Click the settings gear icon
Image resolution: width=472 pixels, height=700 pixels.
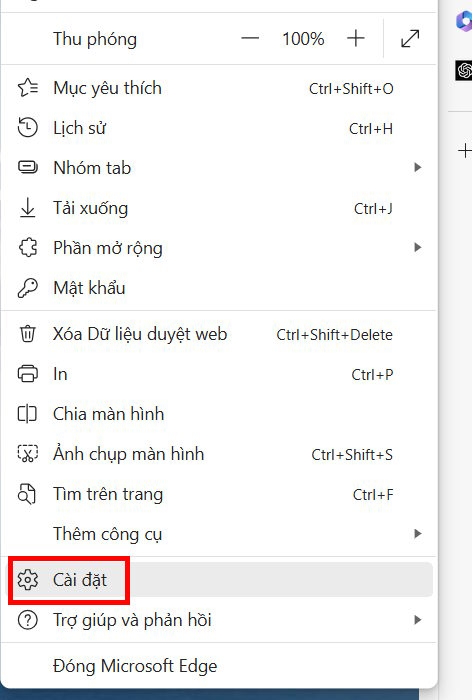tap(28, 580)
